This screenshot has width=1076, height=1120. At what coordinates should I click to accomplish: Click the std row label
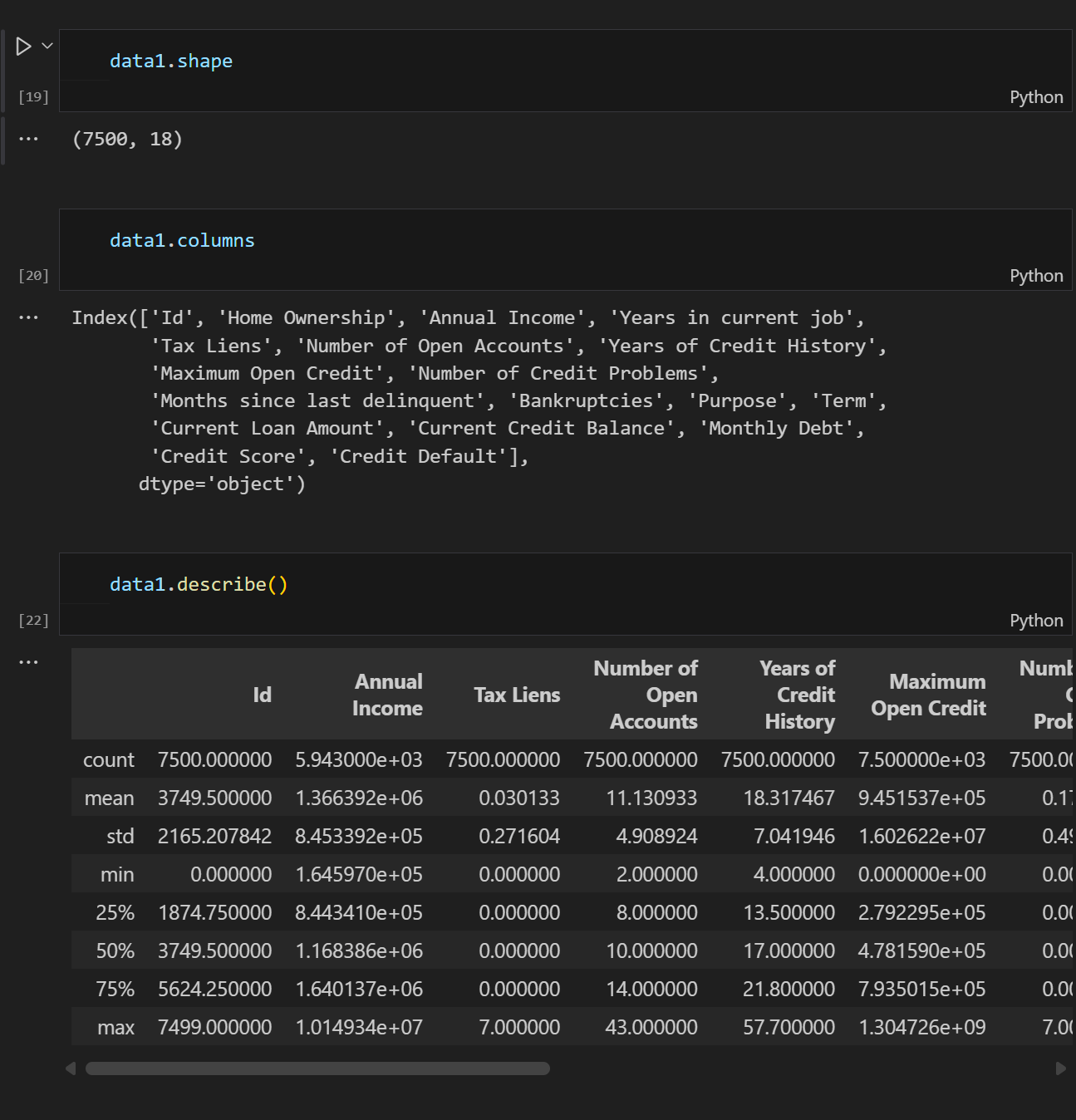(120, 837)
